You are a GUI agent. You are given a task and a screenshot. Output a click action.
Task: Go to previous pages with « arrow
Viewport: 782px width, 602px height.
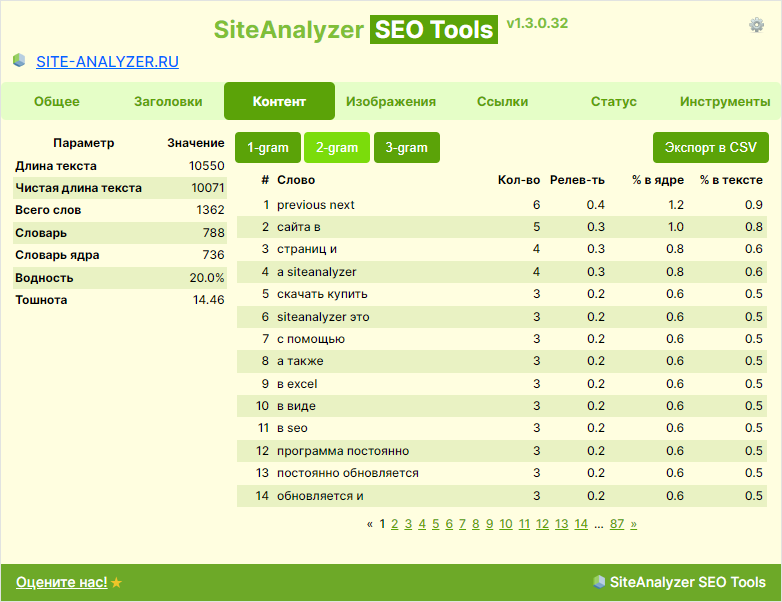tap(370, 524)
